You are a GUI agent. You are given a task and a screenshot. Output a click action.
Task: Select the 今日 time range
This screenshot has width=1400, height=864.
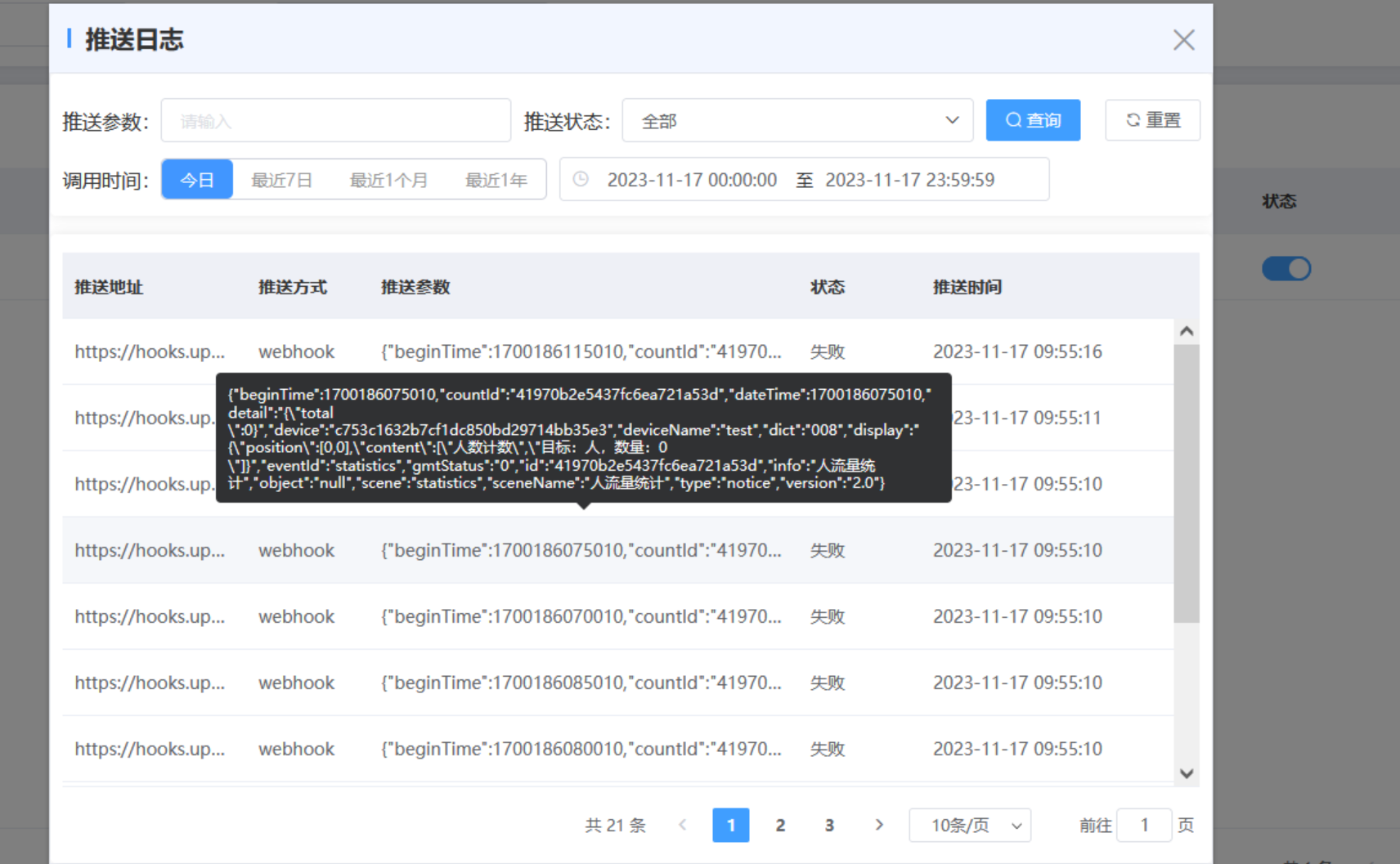click(197, 180)
